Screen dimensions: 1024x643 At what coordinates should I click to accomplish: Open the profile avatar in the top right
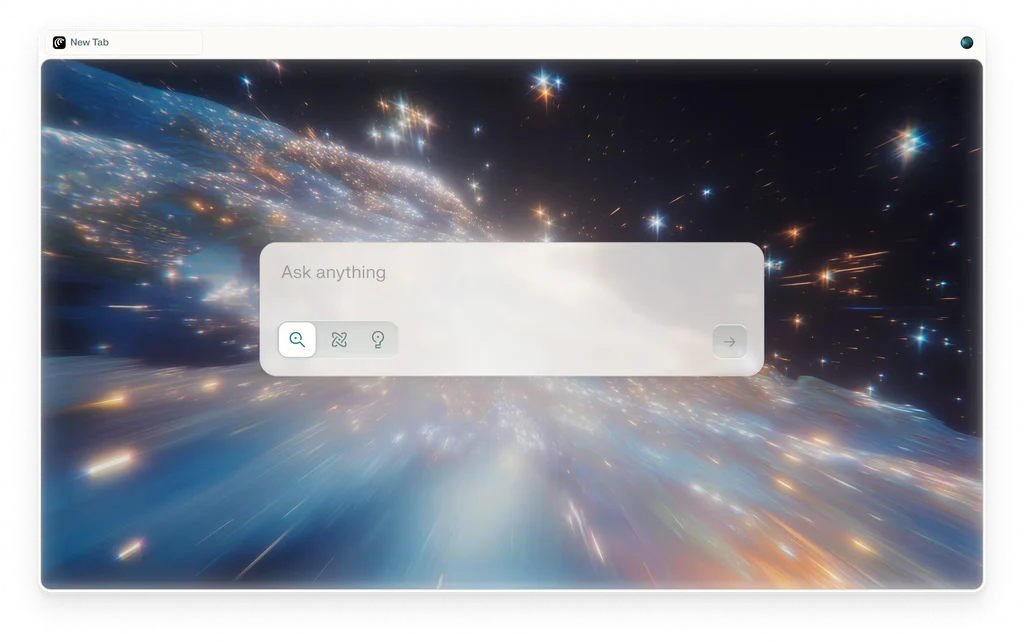(x=967, y=42)
